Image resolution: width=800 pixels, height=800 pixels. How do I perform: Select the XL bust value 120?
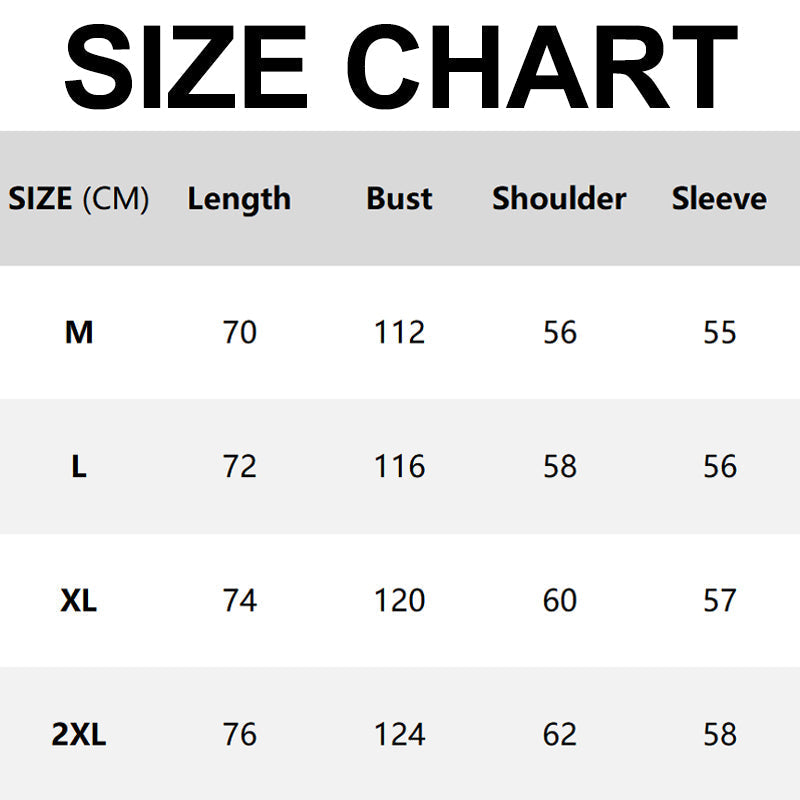click(400, 600)
